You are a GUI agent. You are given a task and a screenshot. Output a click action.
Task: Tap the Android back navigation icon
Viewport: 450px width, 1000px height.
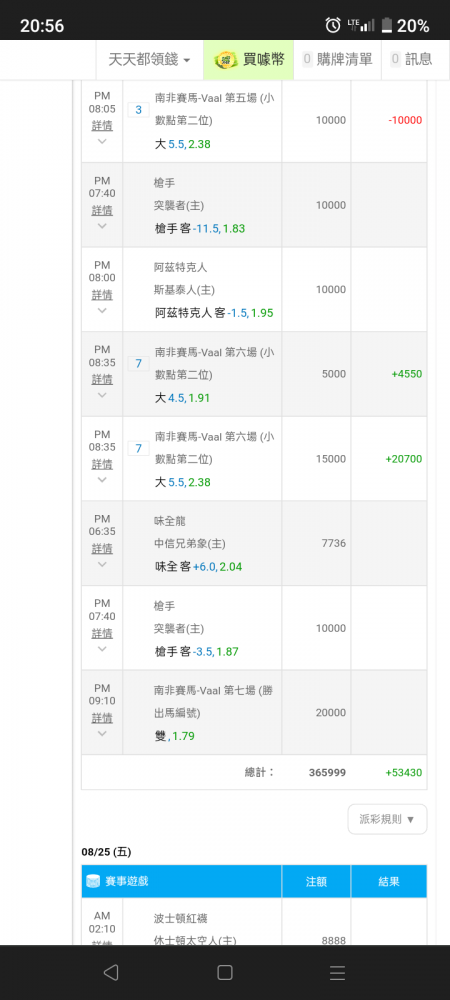coord(111,972)
